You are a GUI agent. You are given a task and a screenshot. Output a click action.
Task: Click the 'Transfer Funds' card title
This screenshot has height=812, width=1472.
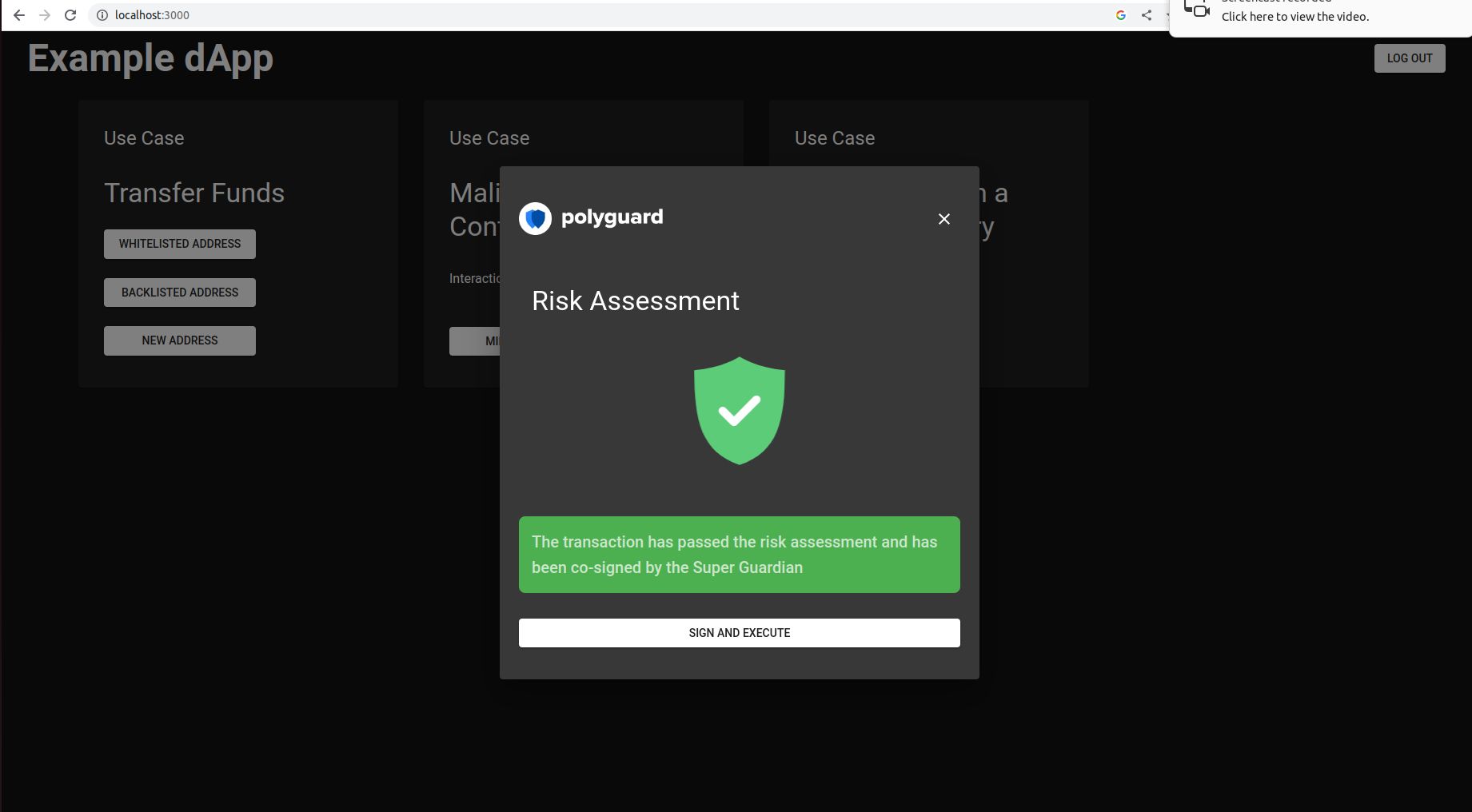[194, 193]
